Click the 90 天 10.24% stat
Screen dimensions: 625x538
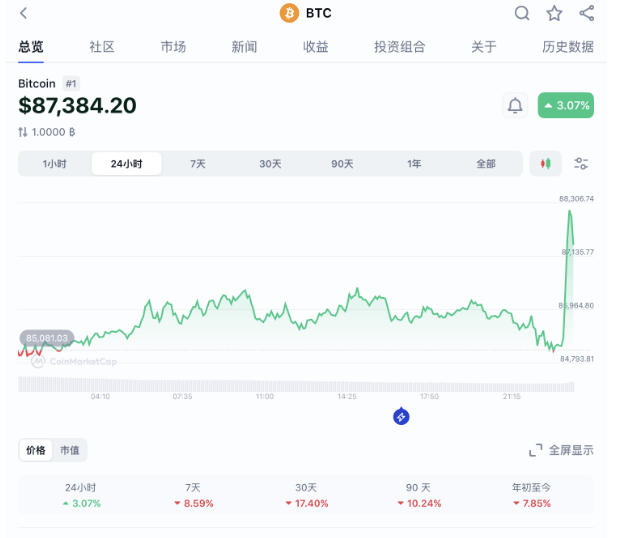[419, 495]
